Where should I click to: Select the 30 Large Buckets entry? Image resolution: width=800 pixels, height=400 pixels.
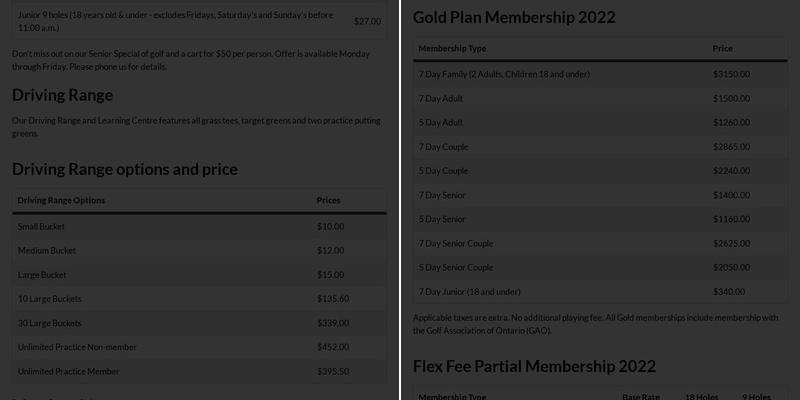pyautogui.click(x=48, y=323)
